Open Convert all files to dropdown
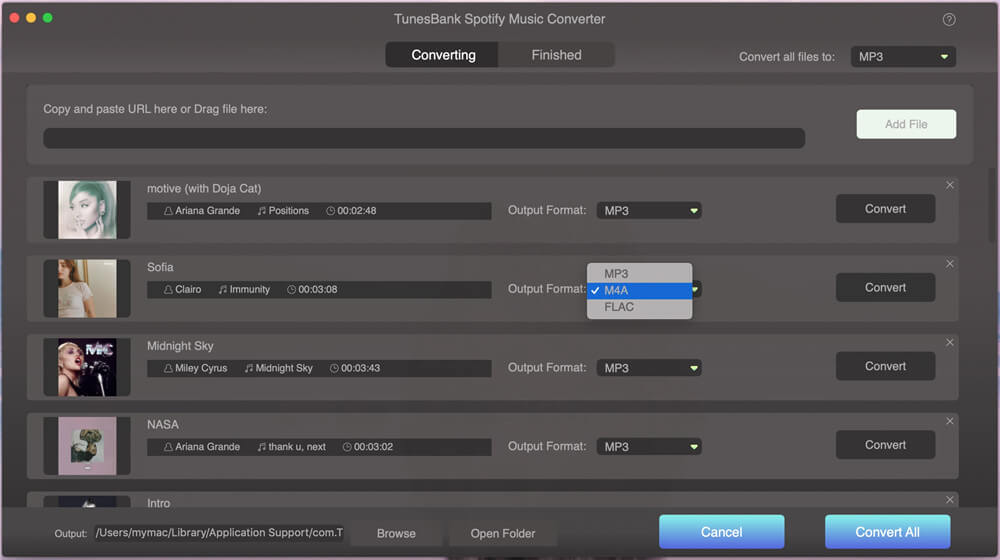The height and width of the screenshot is (560, 1000). pos(903,57)
